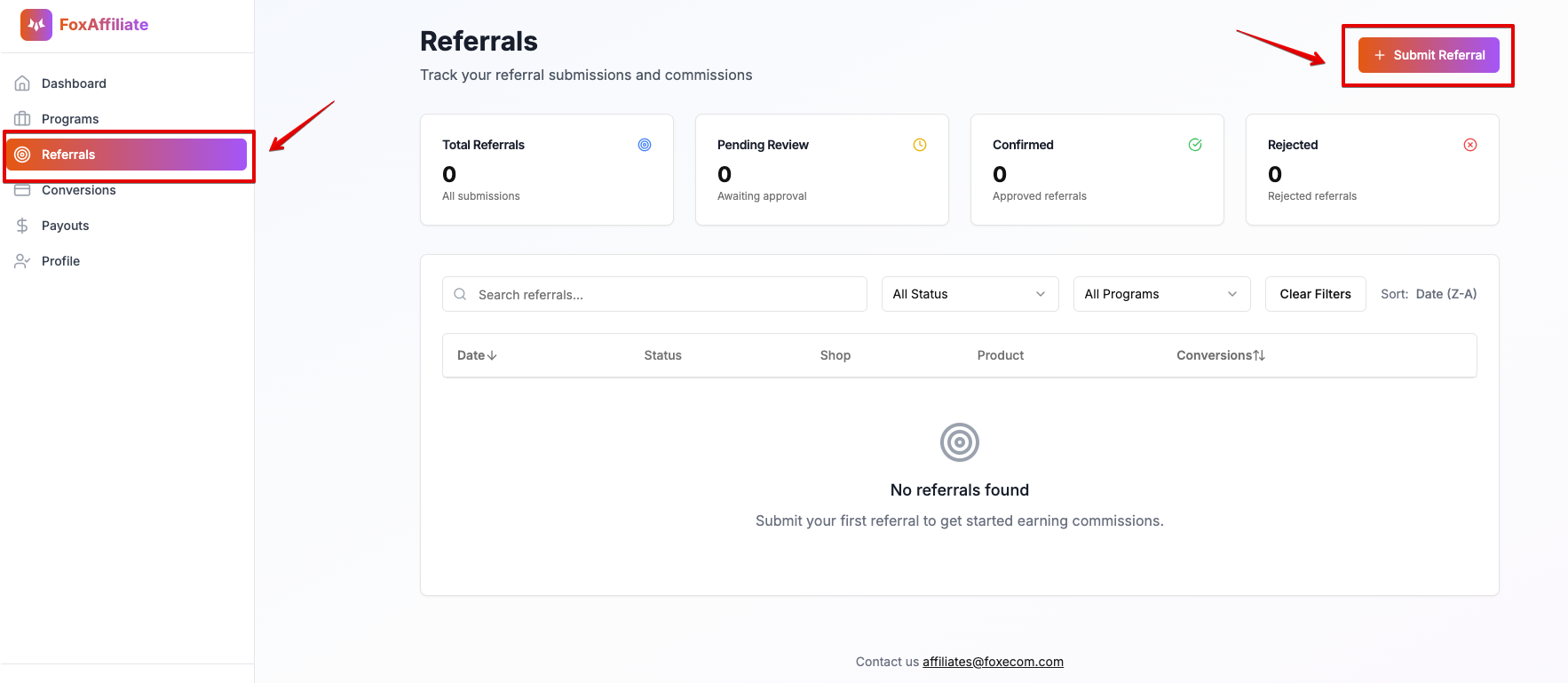This screenshot has height=683, width=1568.
Task: Click the Sort: Date (Z-A) label
Action: point(1429,294)
